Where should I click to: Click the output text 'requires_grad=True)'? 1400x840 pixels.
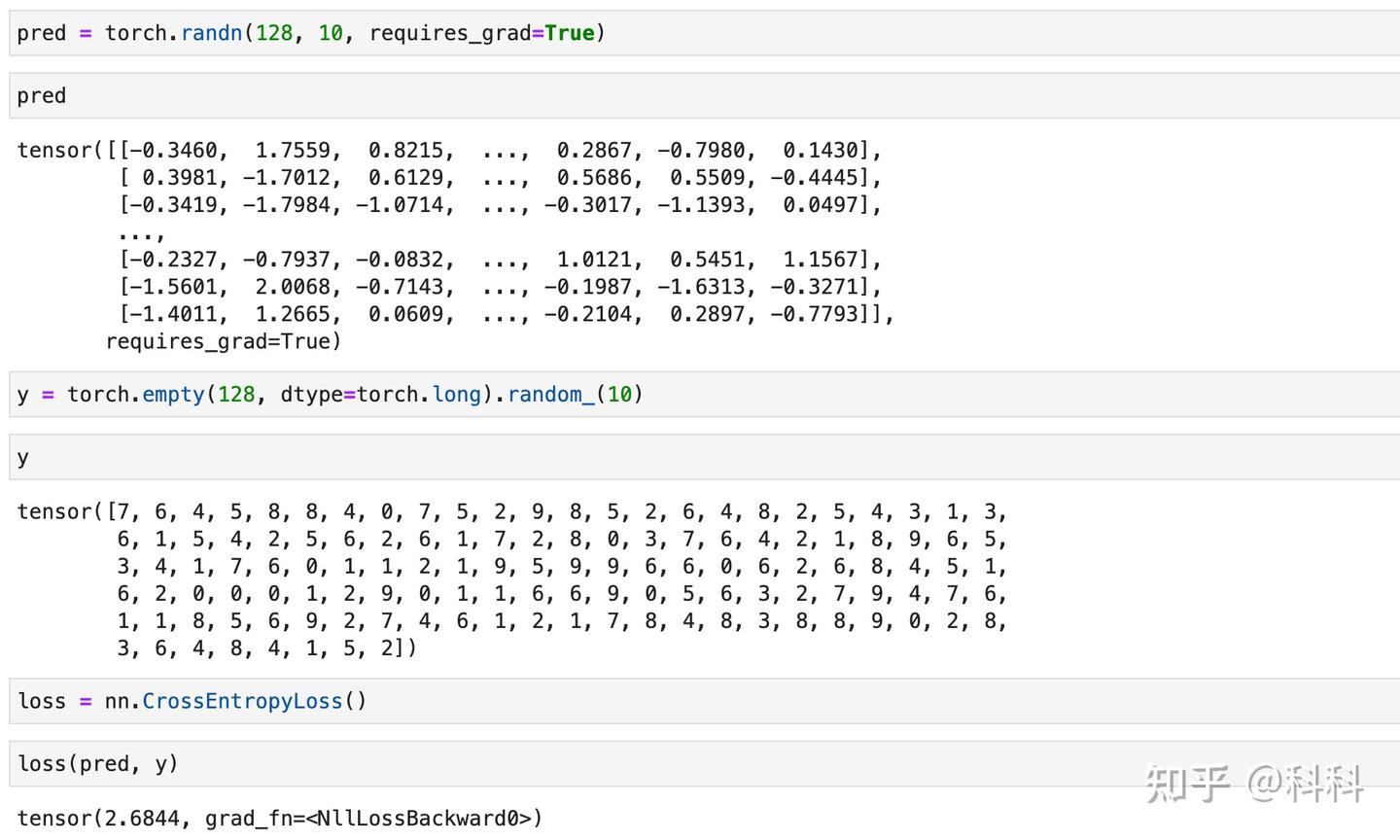pyautogui.click(x=224, y=341)
